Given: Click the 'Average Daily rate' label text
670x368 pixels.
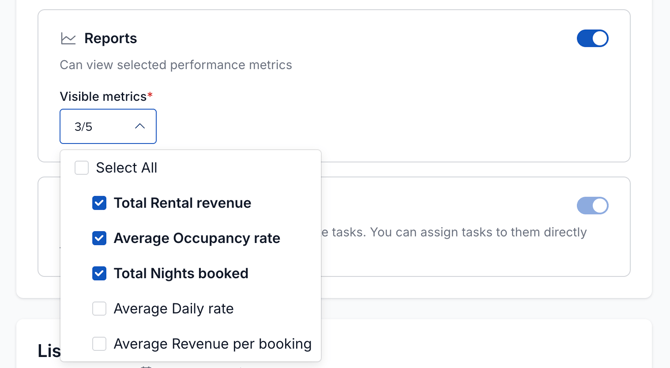Looking at the screenshot, I should tap(173, 309).
